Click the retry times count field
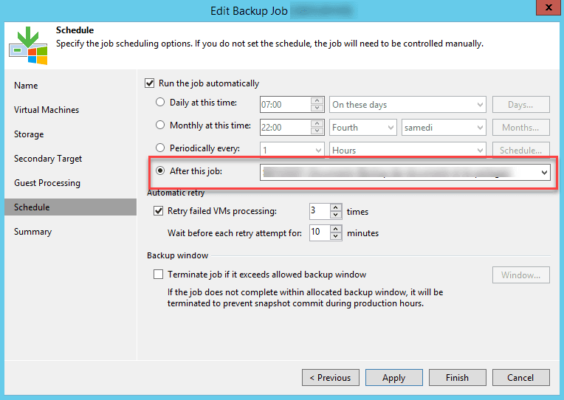Screen dimensions: 564x400 [x=319, y=211]
